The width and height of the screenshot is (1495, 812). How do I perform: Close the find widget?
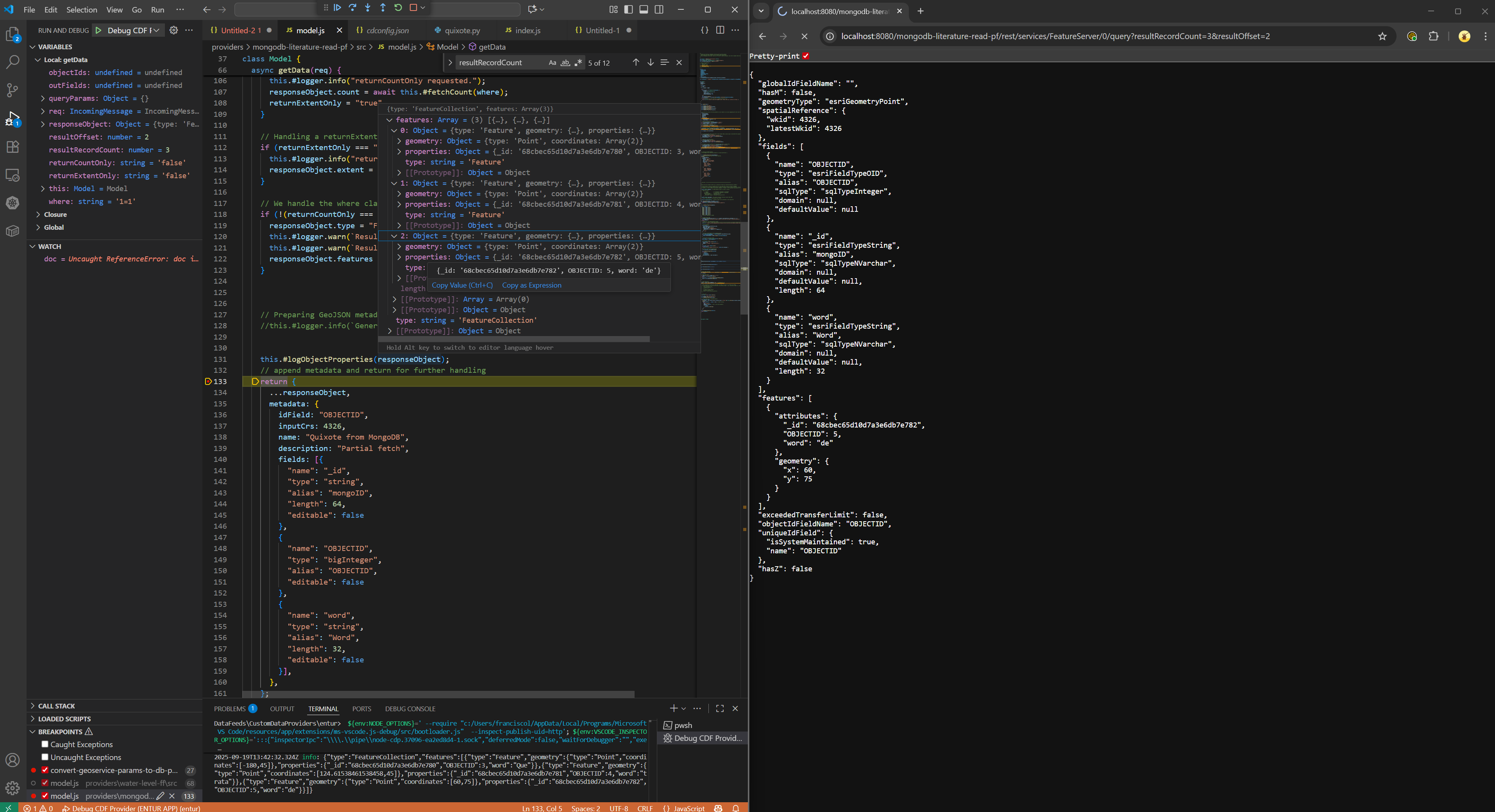[x=679, y=63]
